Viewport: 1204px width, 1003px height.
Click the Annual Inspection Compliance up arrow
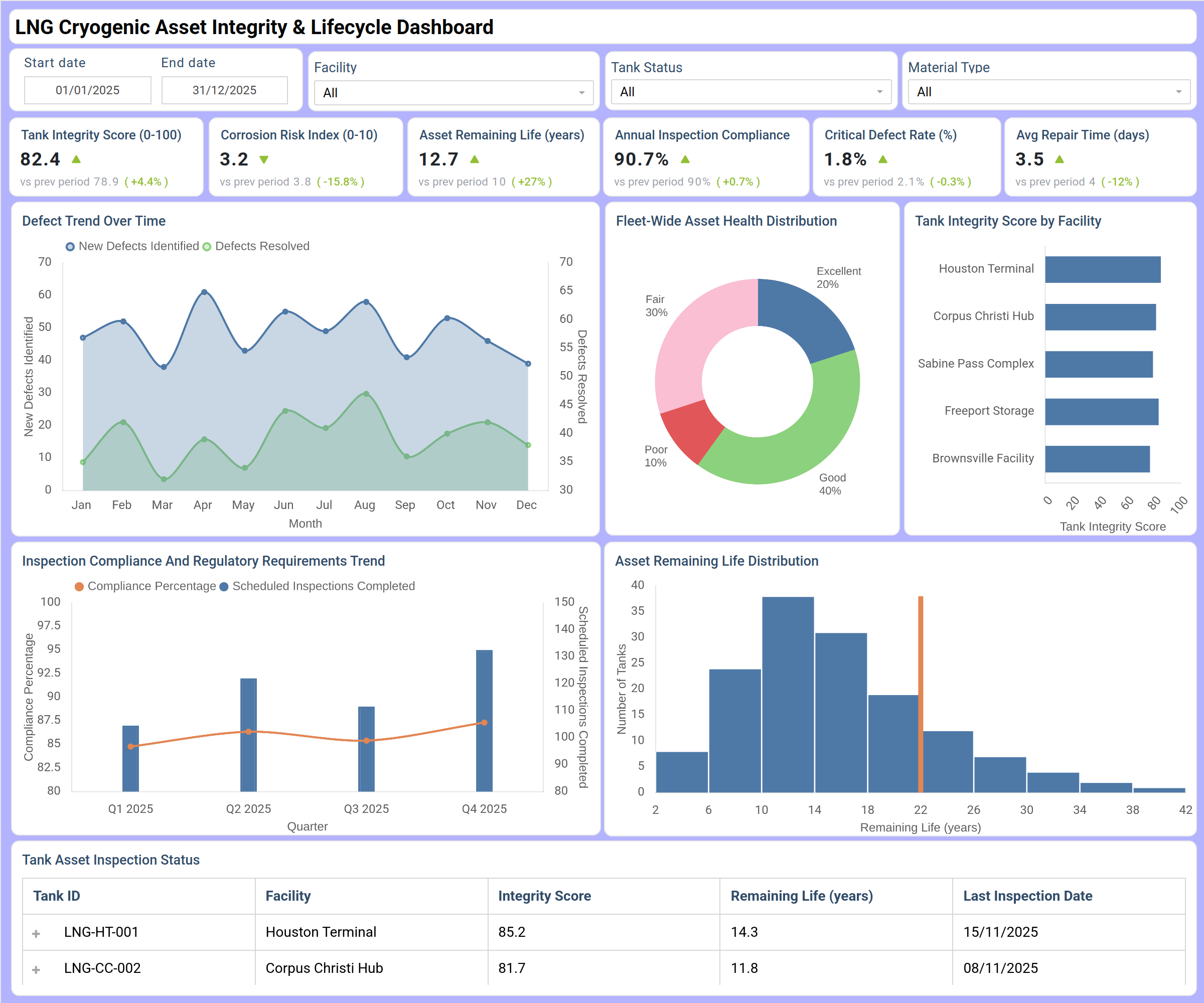pos(685,159)
